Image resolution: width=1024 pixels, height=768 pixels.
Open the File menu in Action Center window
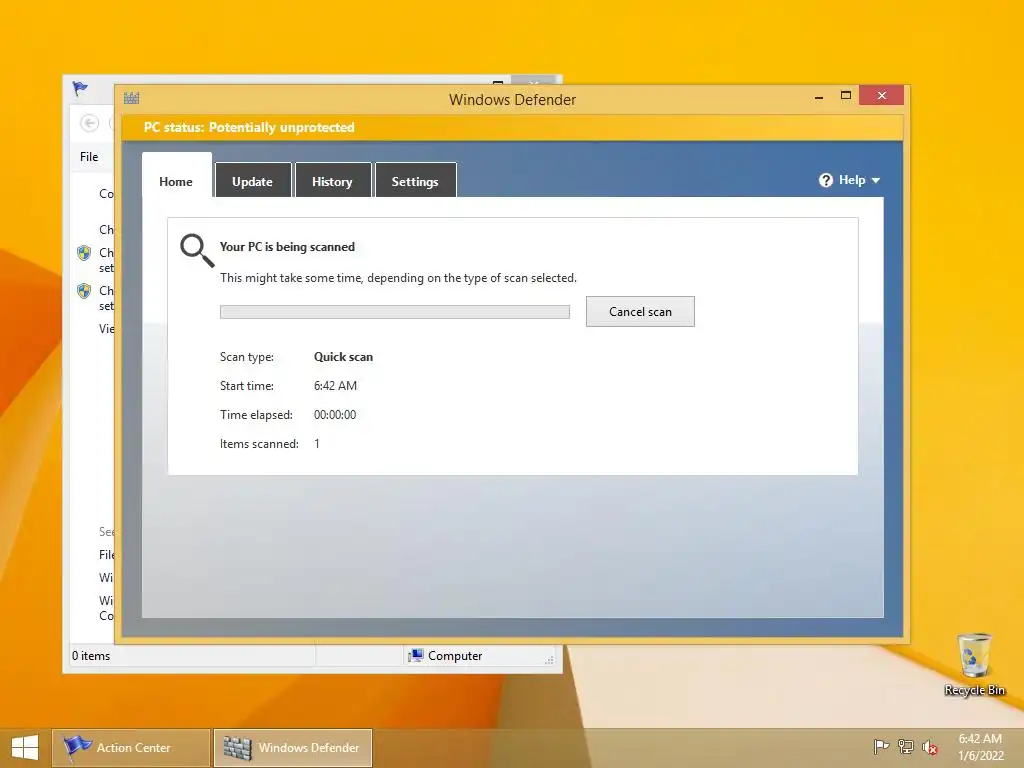[x=89, y=157]
